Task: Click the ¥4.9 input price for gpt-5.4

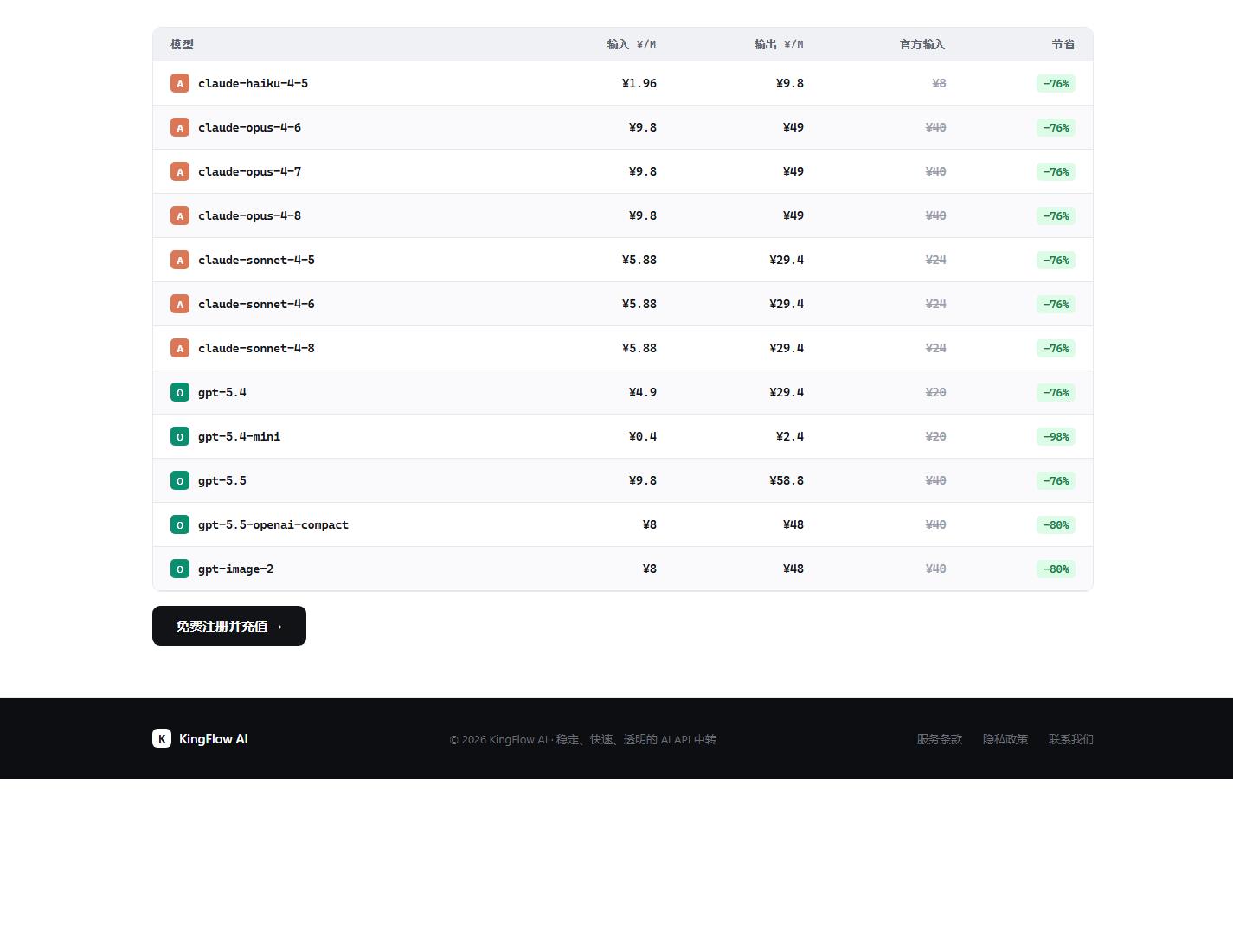Action: [643, 392]
